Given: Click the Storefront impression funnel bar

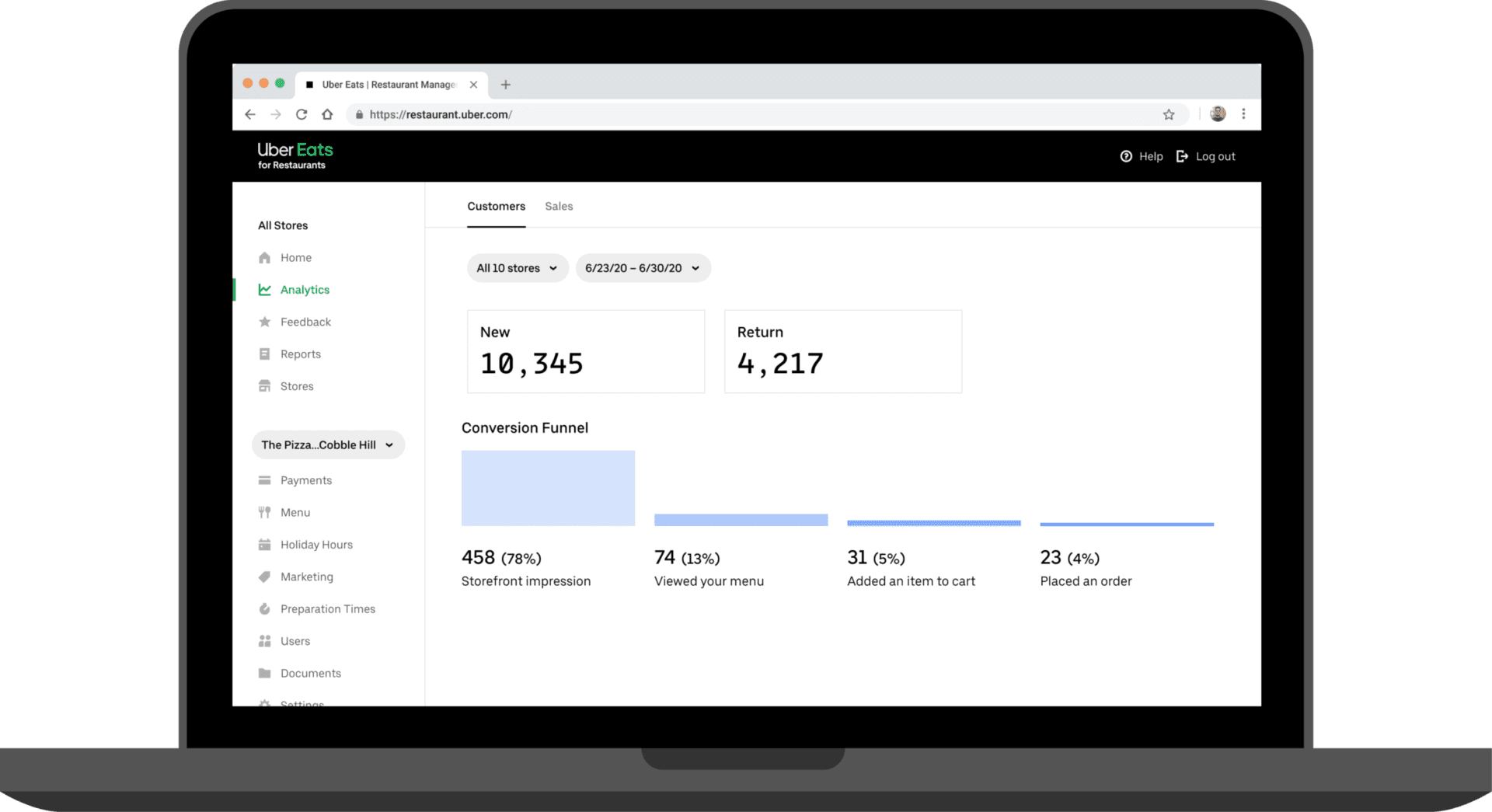Looking at the screenshot, I should [x=548, y=488].
